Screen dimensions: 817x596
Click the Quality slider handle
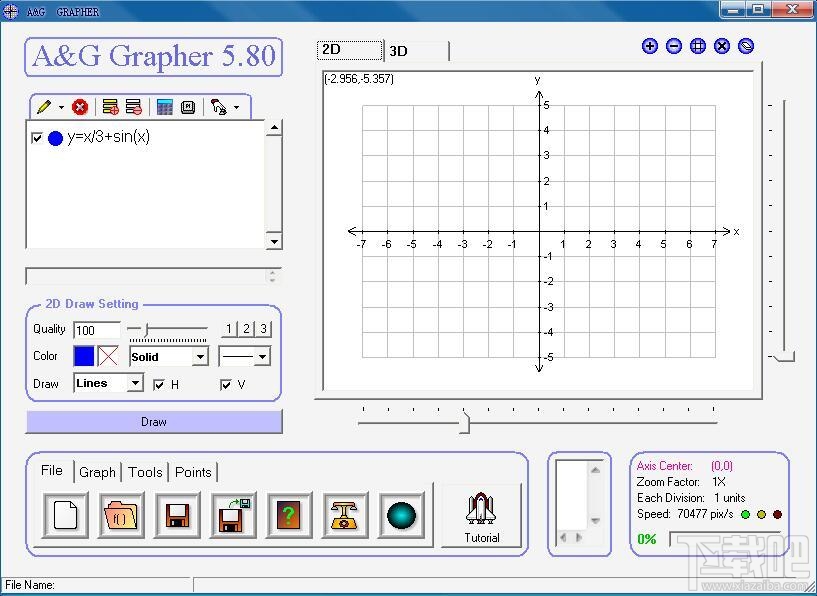coord(147,329)
